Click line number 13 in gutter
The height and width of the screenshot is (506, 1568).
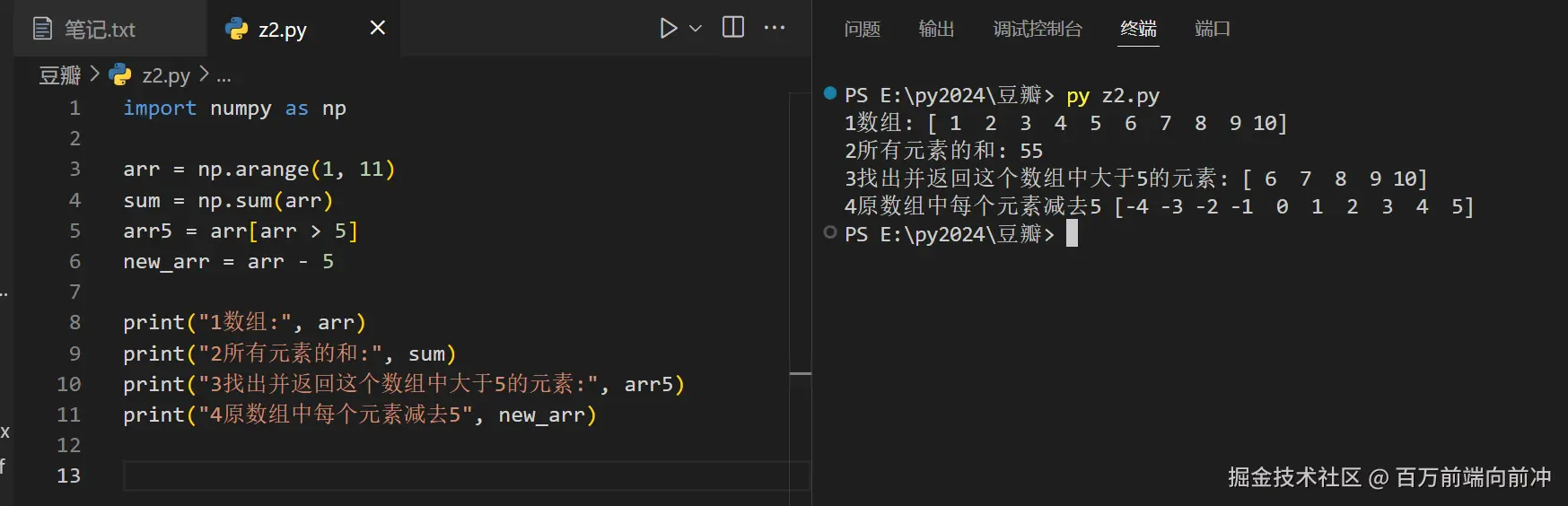(69, 475)
